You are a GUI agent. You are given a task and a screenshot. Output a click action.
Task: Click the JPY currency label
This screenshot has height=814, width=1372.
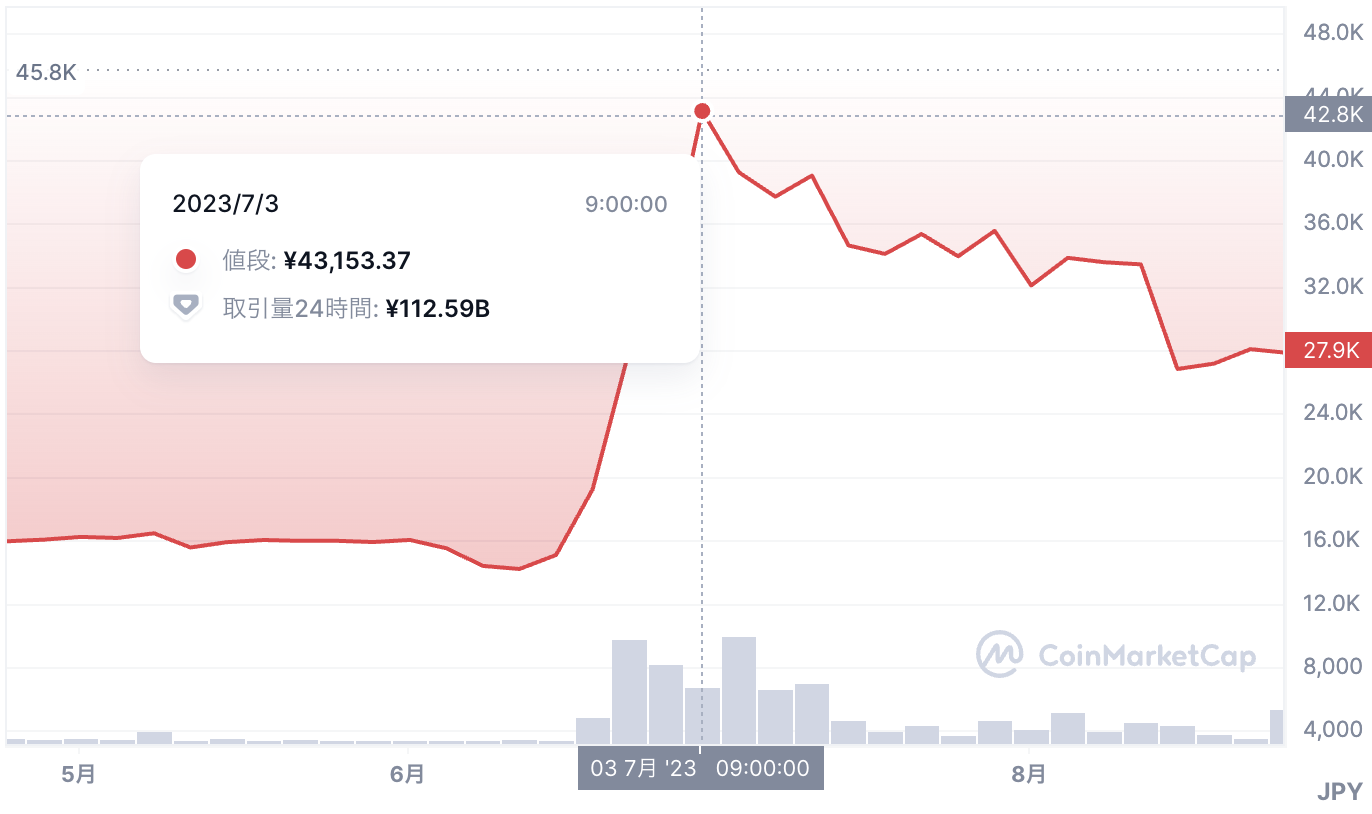pos(1339,792)
